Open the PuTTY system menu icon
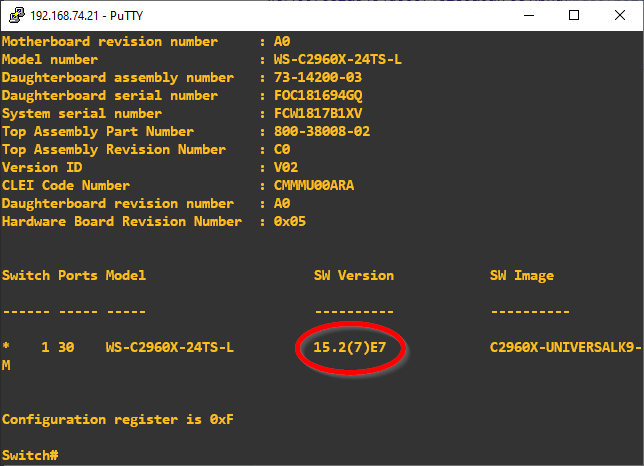 coord(14,15)
